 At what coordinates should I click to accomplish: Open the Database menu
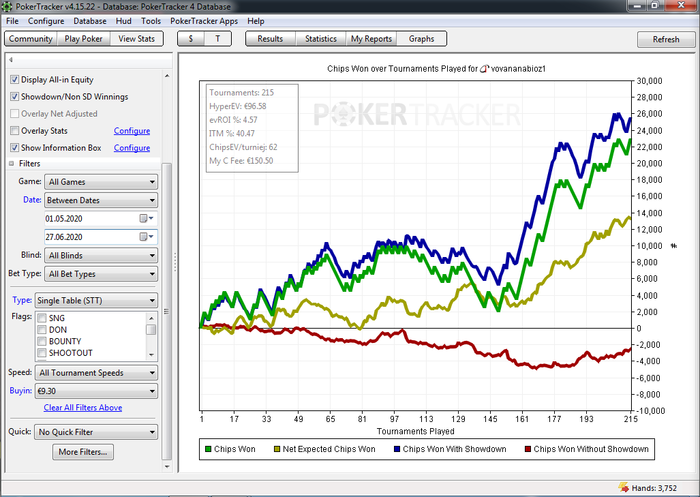[x=90, y=21]
